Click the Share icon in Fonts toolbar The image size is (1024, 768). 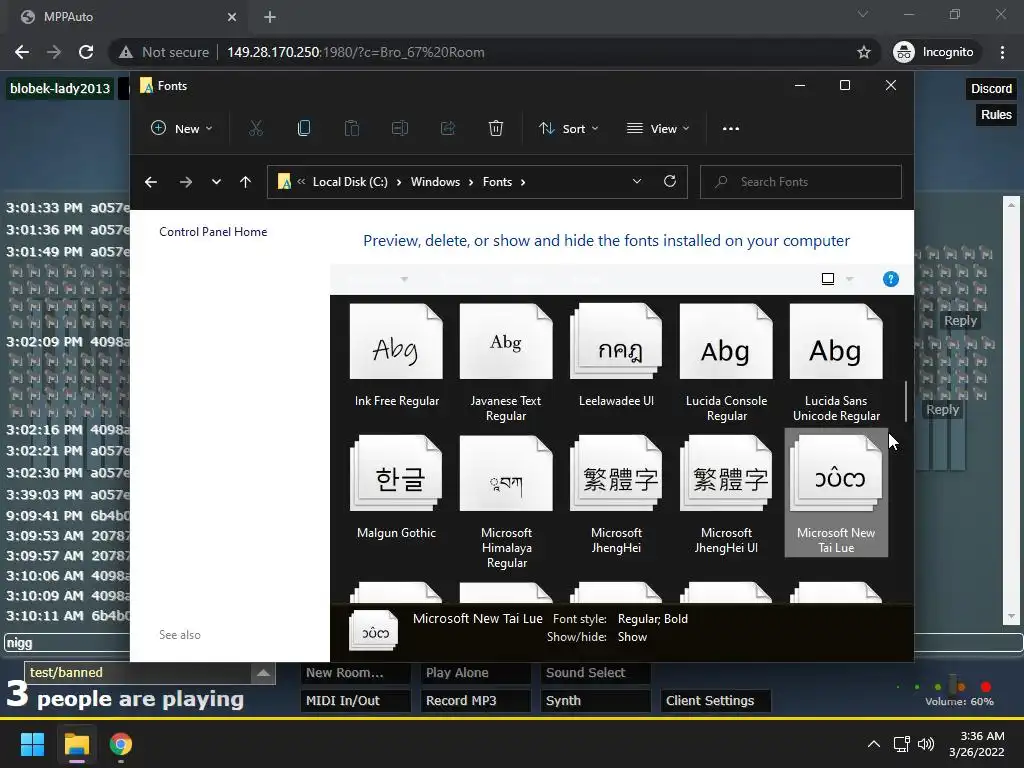pyautogui.click(x=448, y=128)
